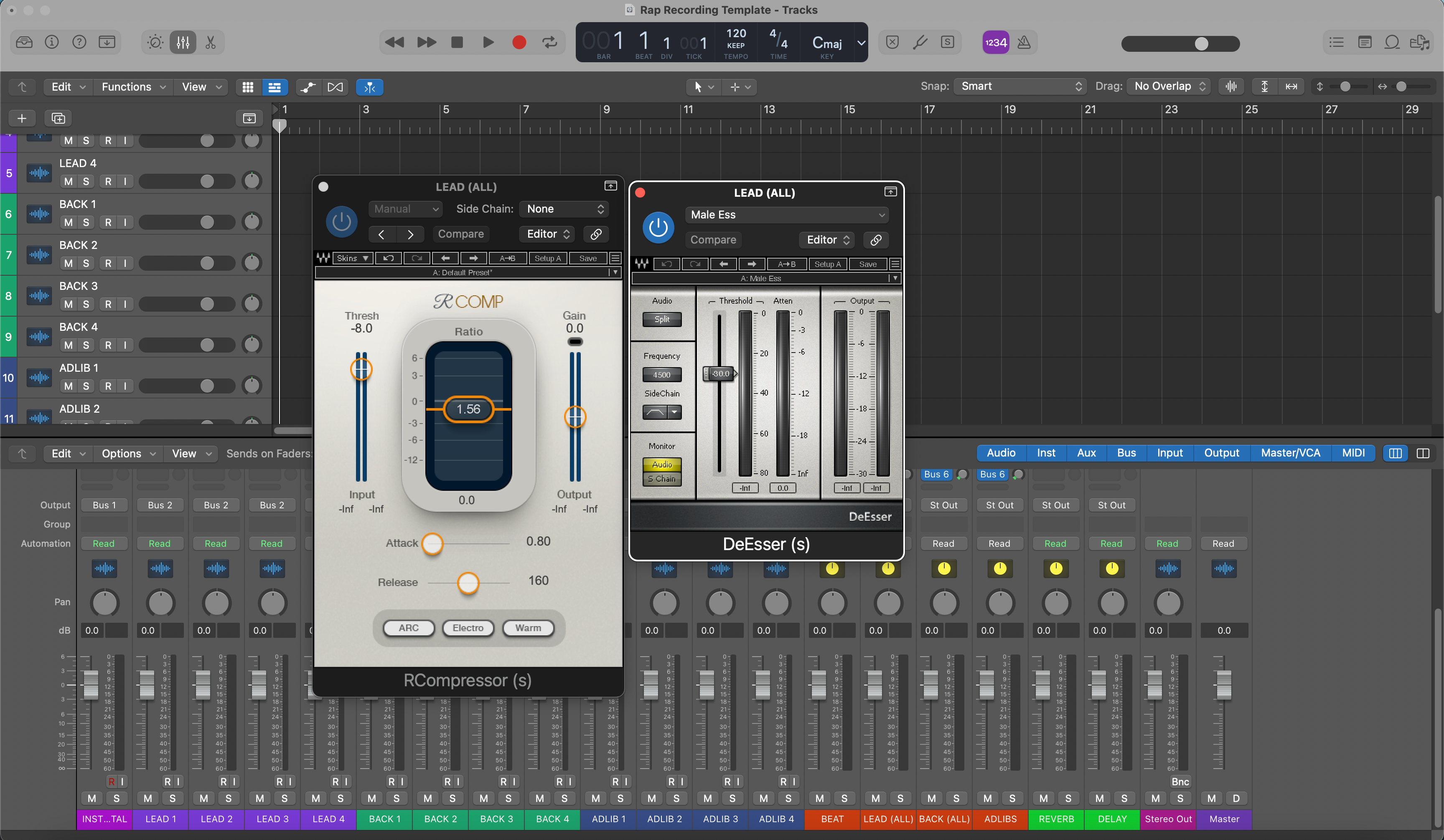
Task: Select the Scissors tool in the control bar
Action: coord(210,42)
